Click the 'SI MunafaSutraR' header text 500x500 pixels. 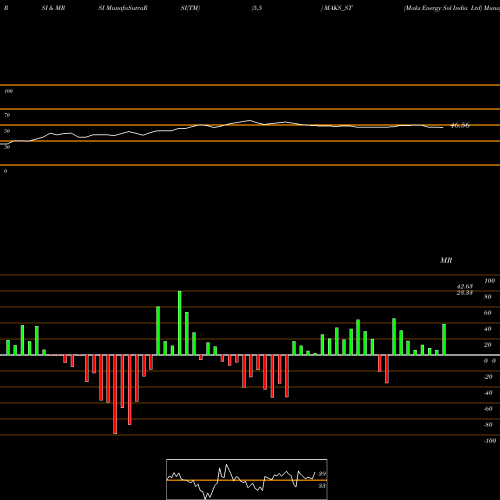(x=123, y=8)
